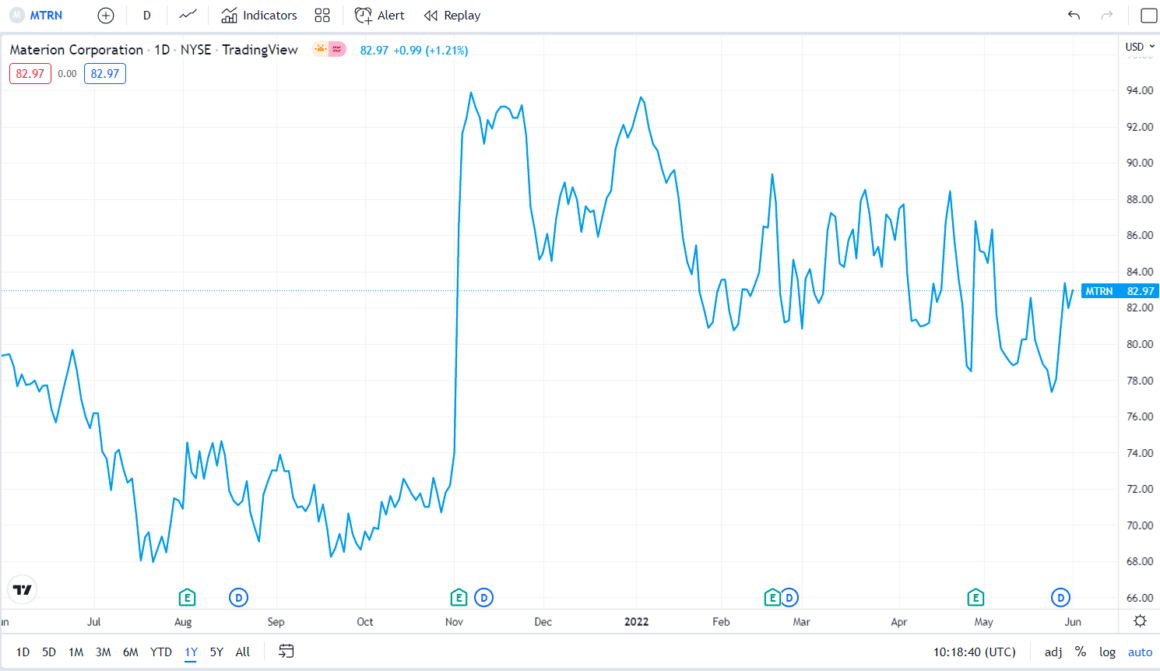Image resolution: width=1160 pixels, height=671 pixels.
Task: Create an alert with the Alert clock icon
Action: (x=379, y=15)
